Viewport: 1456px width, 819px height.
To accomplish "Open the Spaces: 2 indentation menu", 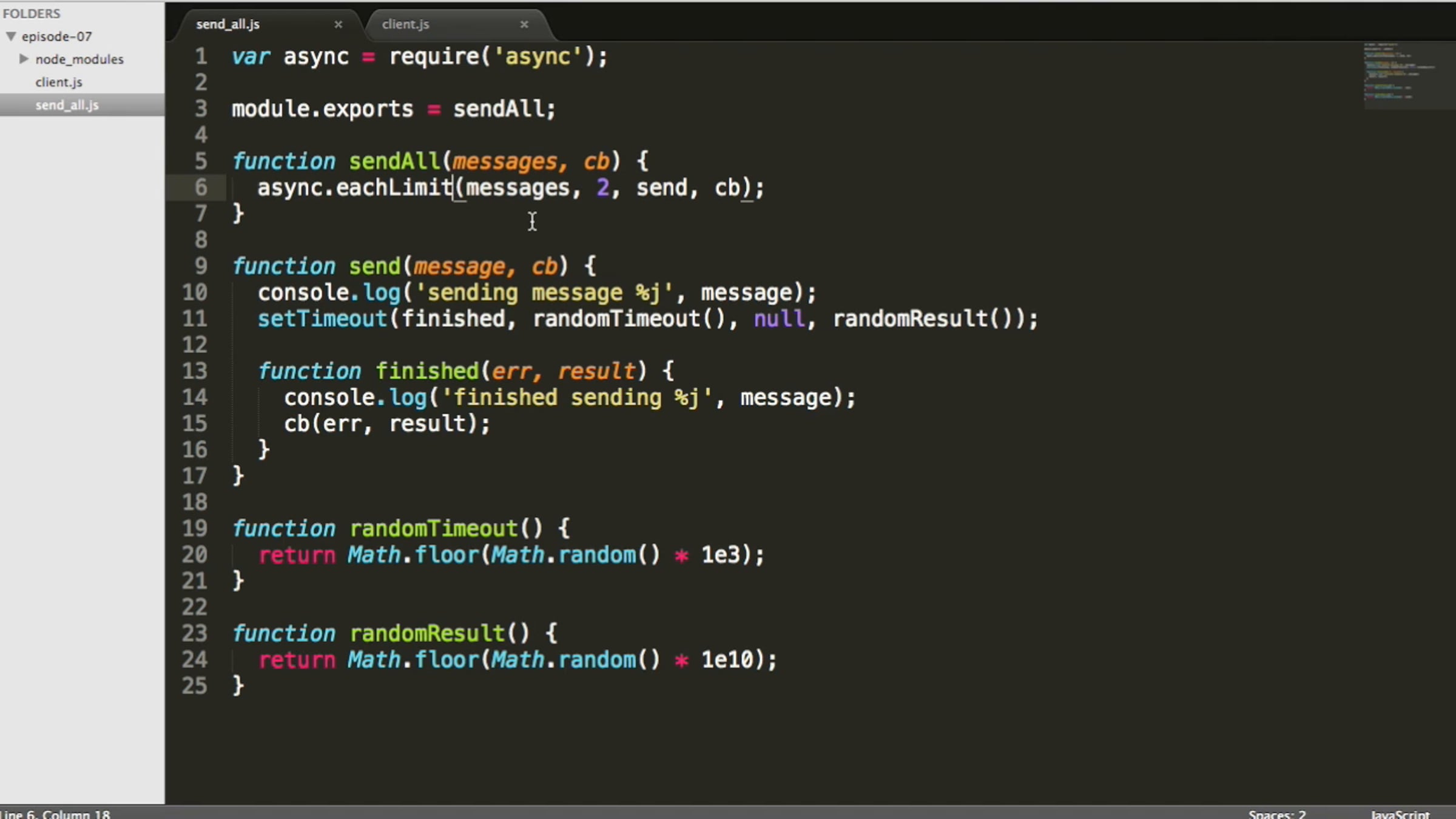I will coord(1276,814).
